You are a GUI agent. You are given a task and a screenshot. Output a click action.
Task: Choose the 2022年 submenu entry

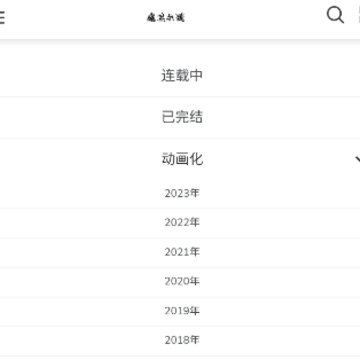(x=182, y=223)
